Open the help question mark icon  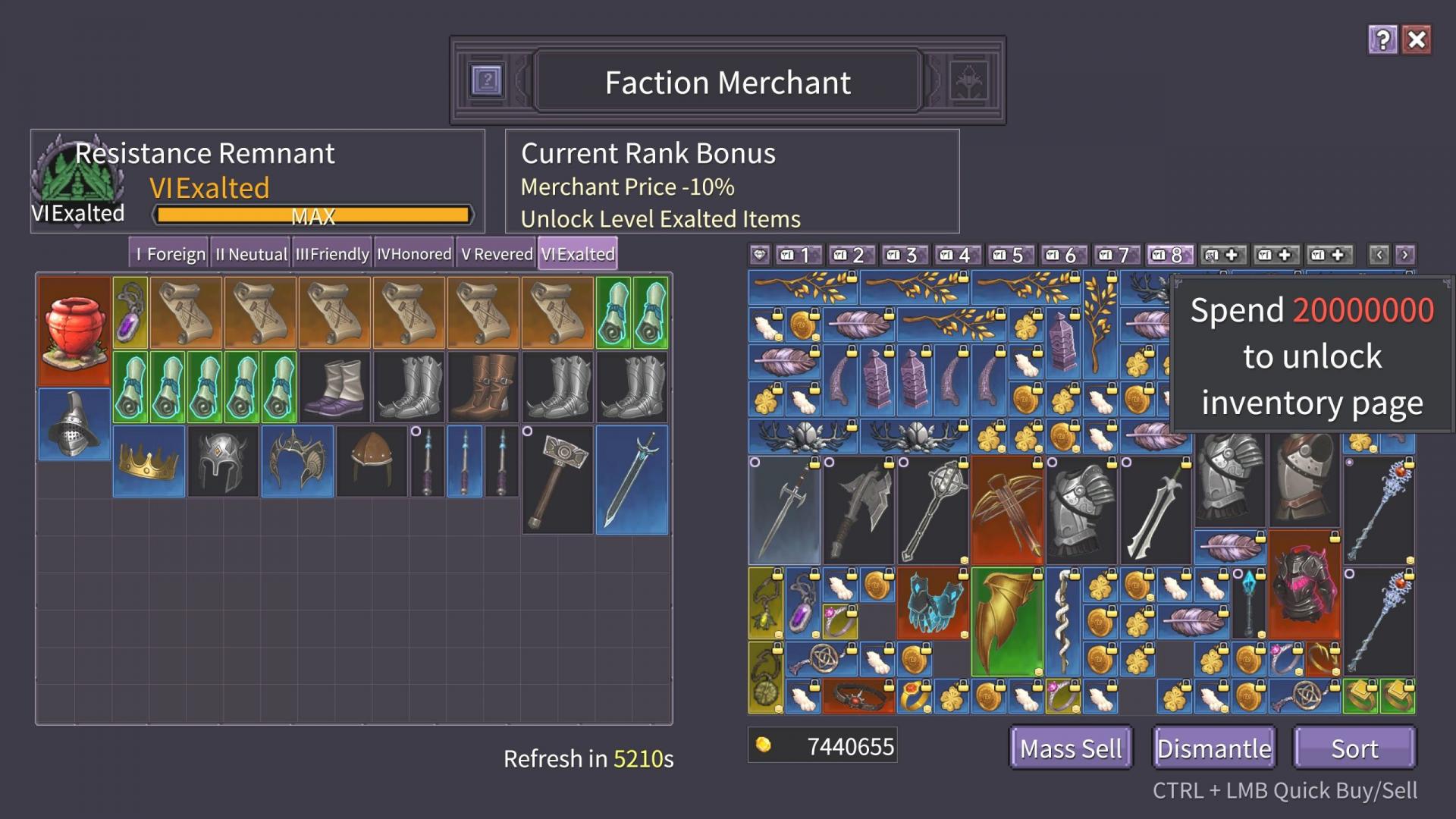pos(1382,39)
